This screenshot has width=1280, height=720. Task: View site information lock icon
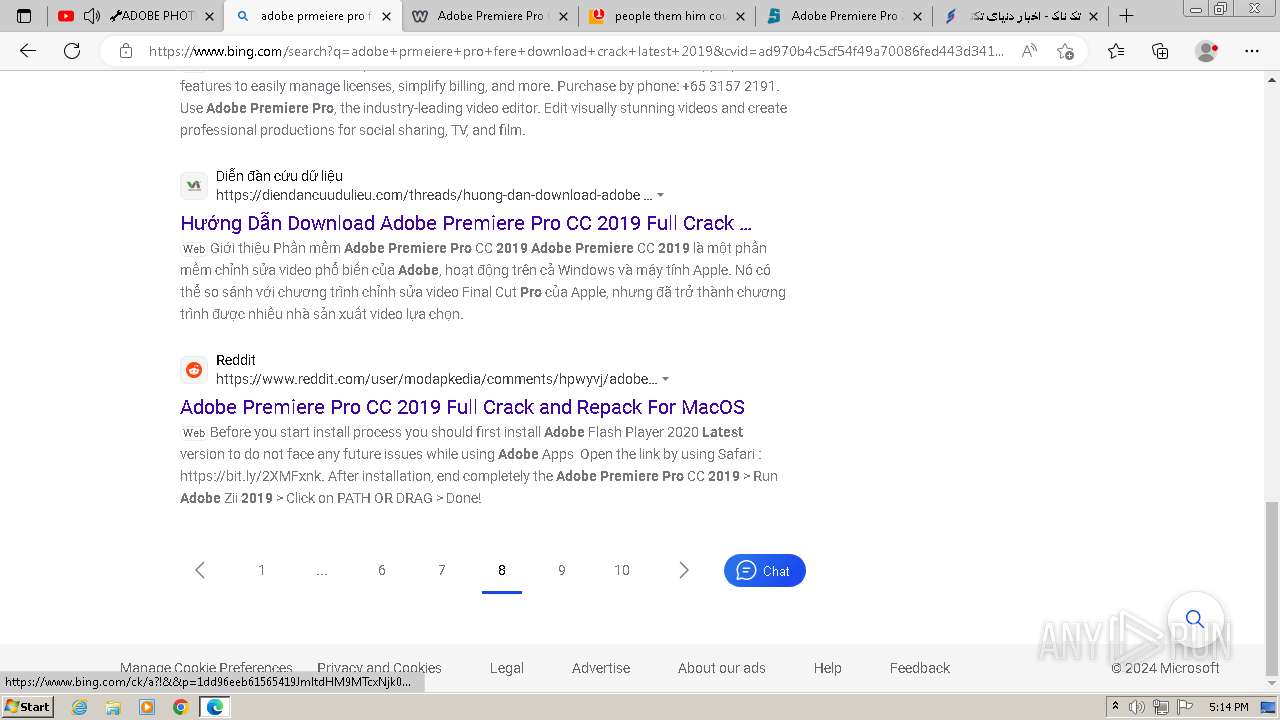pyautogui.click(x=125, y=51)
